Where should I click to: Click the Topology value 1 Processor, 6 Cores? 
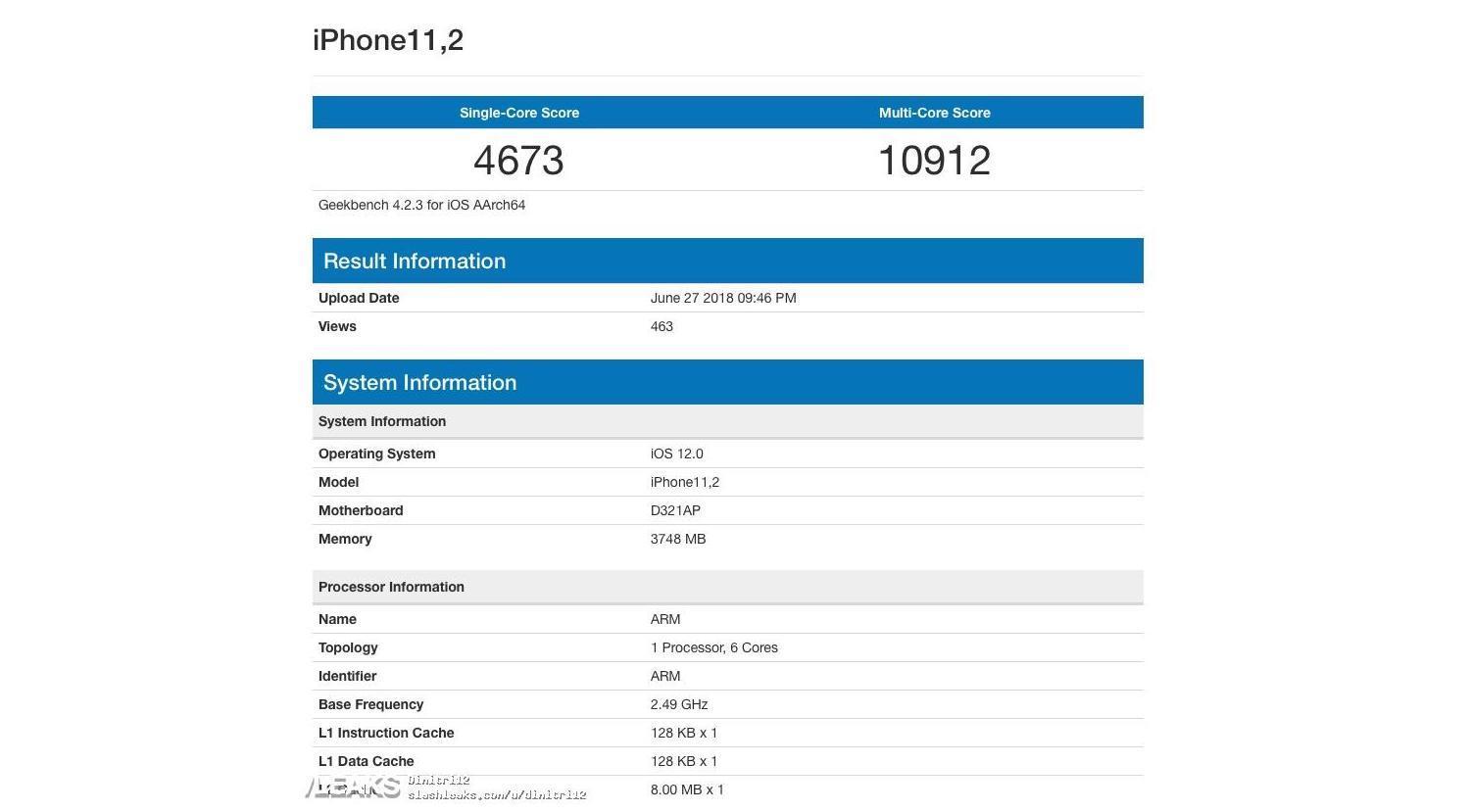(x=714, y=647)
